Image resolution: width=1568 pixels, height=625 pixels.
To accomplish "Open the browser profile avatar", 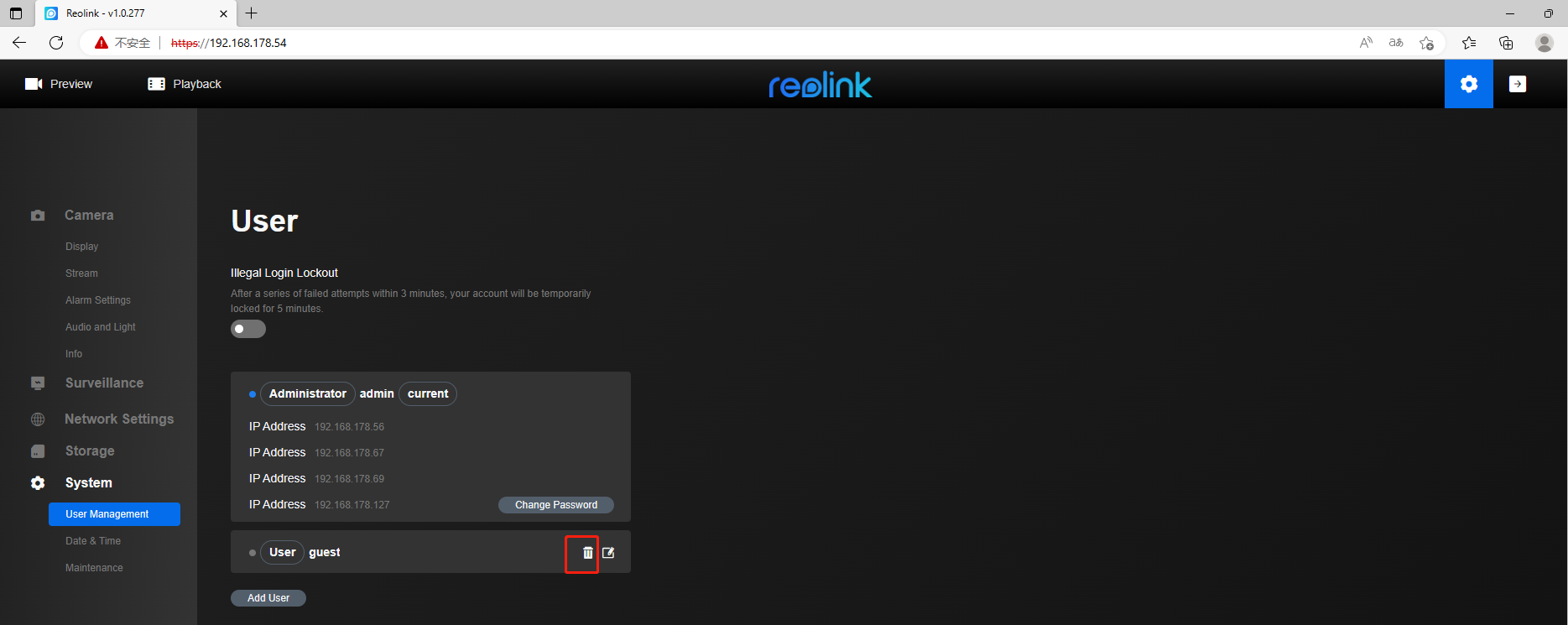I will (1545, 43).
